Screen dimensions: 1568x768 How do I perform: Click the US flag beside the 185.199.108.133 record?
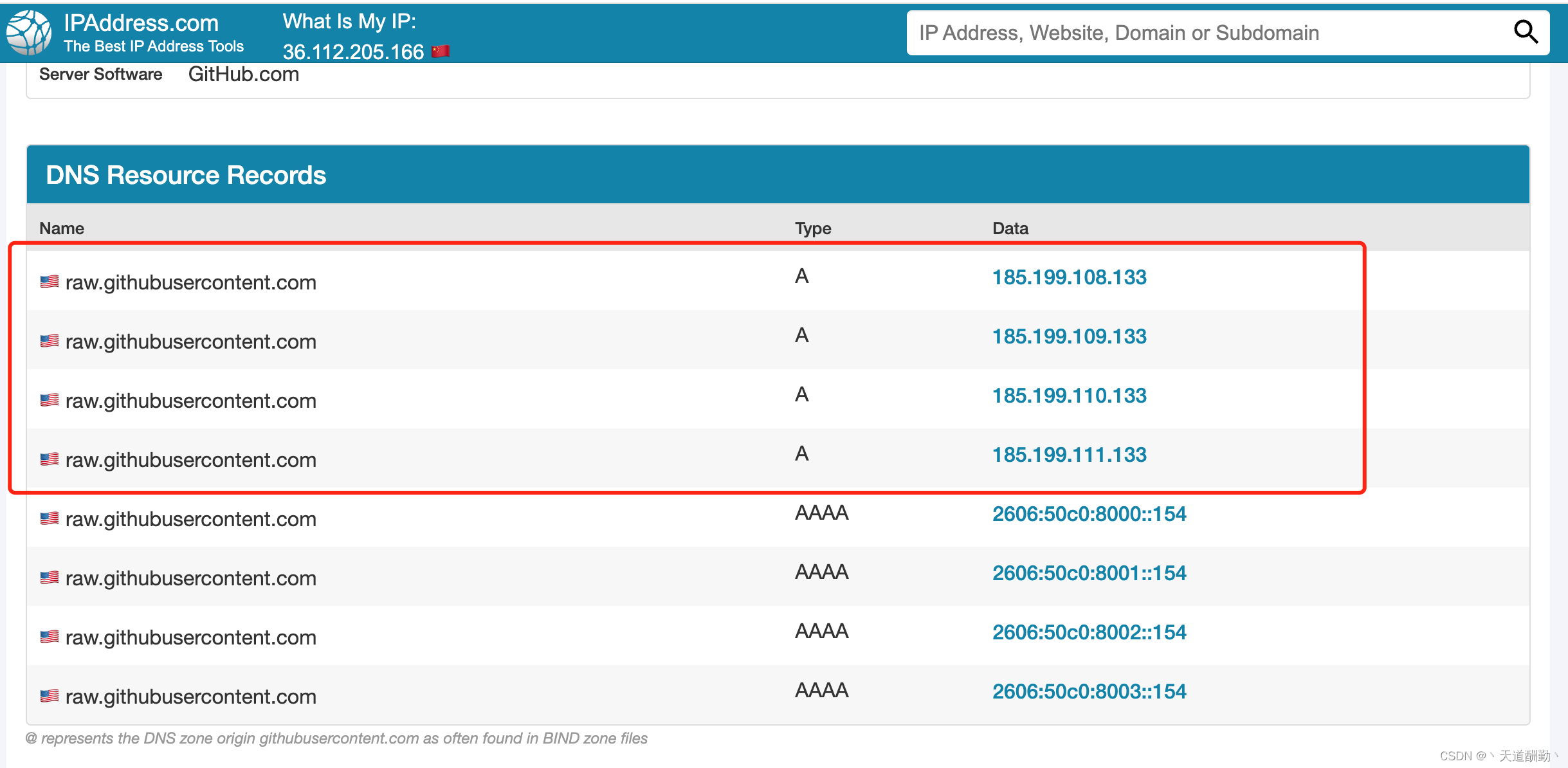coord(50,282)
